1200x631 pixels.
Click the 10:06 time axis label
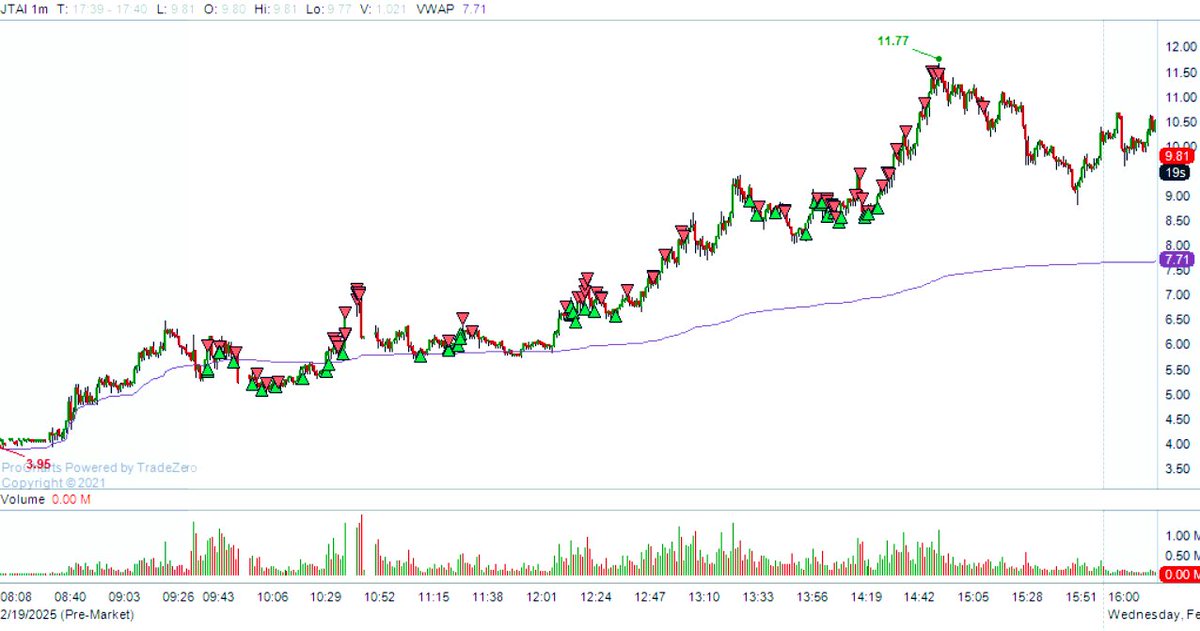(x=273, y=597)
